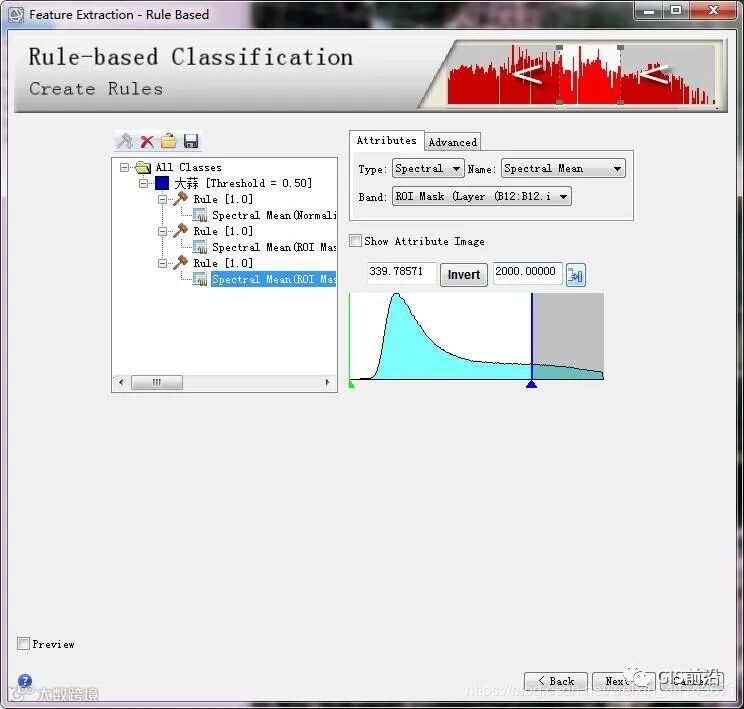Viewport: 744px width, 709px height.
Task: Click the Invert button
Action: point(464,275)
